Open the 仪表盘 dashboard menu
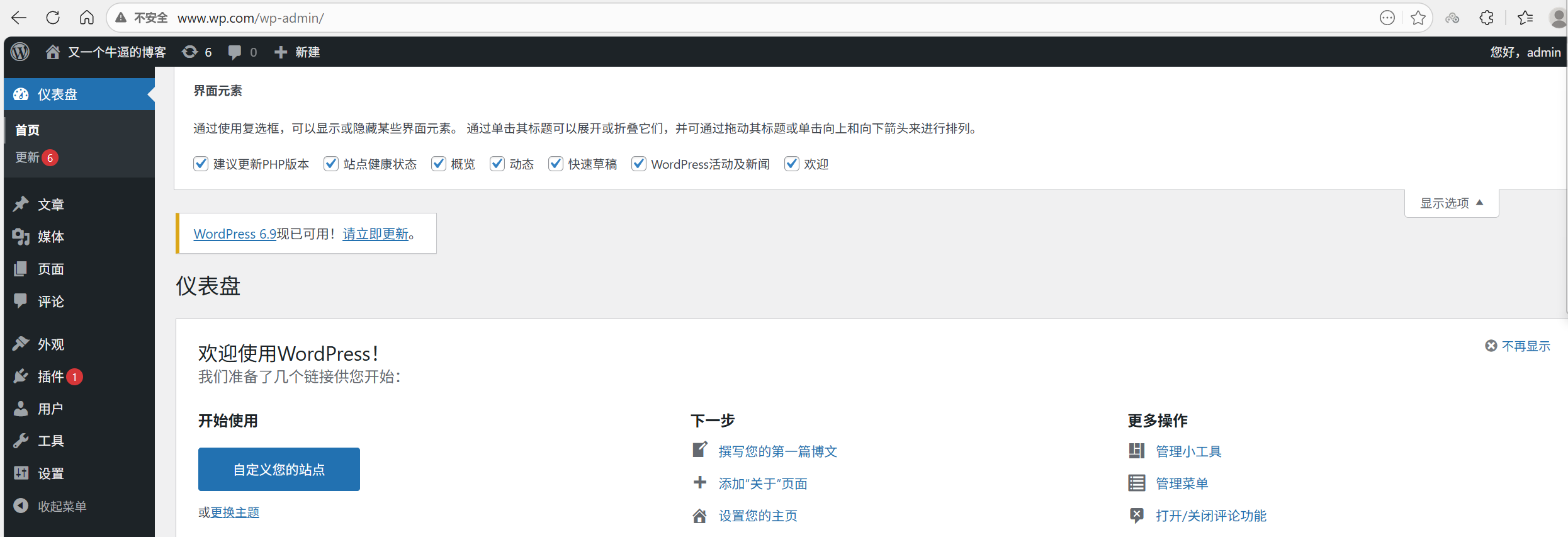The width and height of the screenshot is (1568, 537). pyautogui.click(x=79, y=94)
